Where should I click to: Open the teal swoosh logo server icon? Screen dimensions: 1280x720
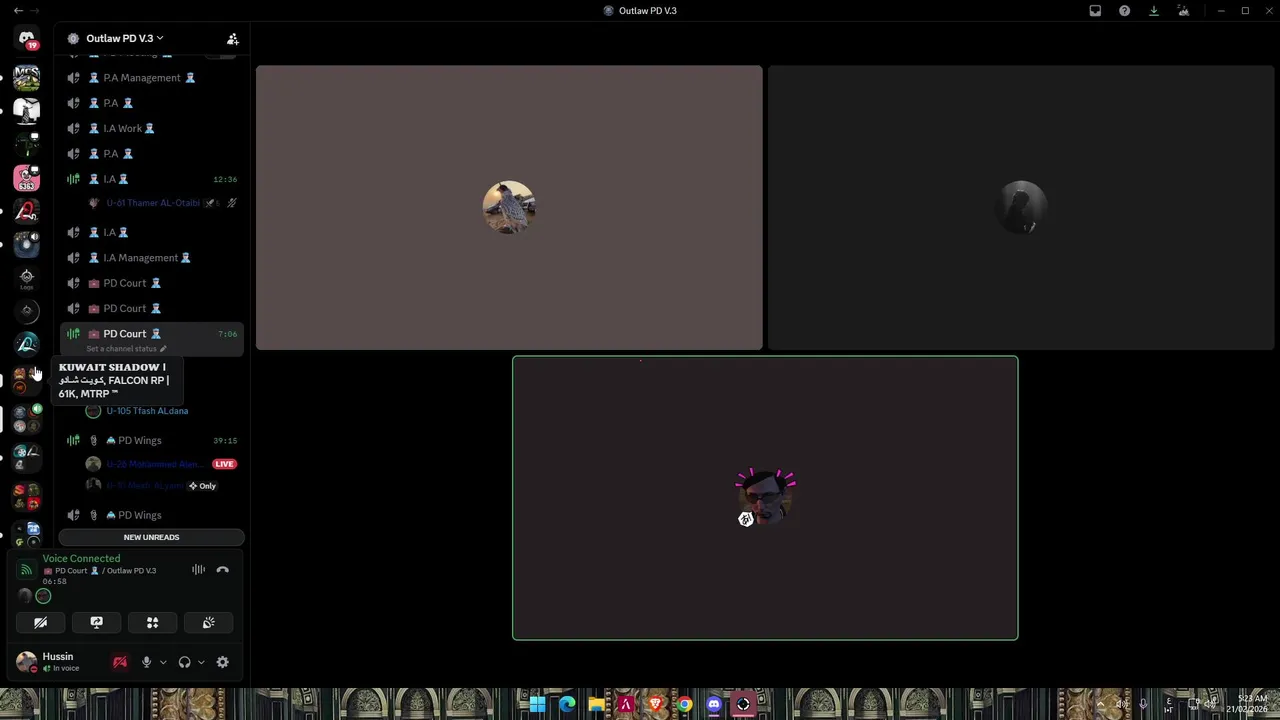tap(27, 344)
